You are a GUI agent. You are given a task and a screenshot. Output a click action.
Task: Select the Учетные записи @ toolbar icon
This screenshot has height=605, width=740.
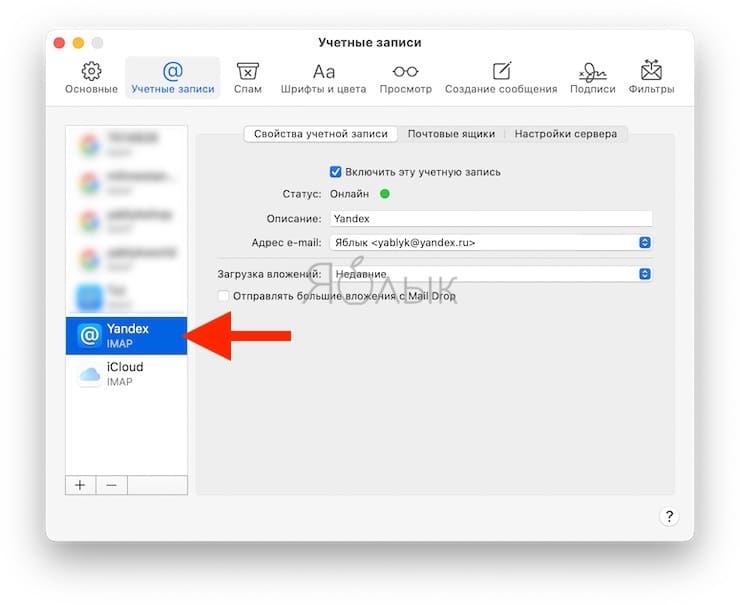point(173,71)
